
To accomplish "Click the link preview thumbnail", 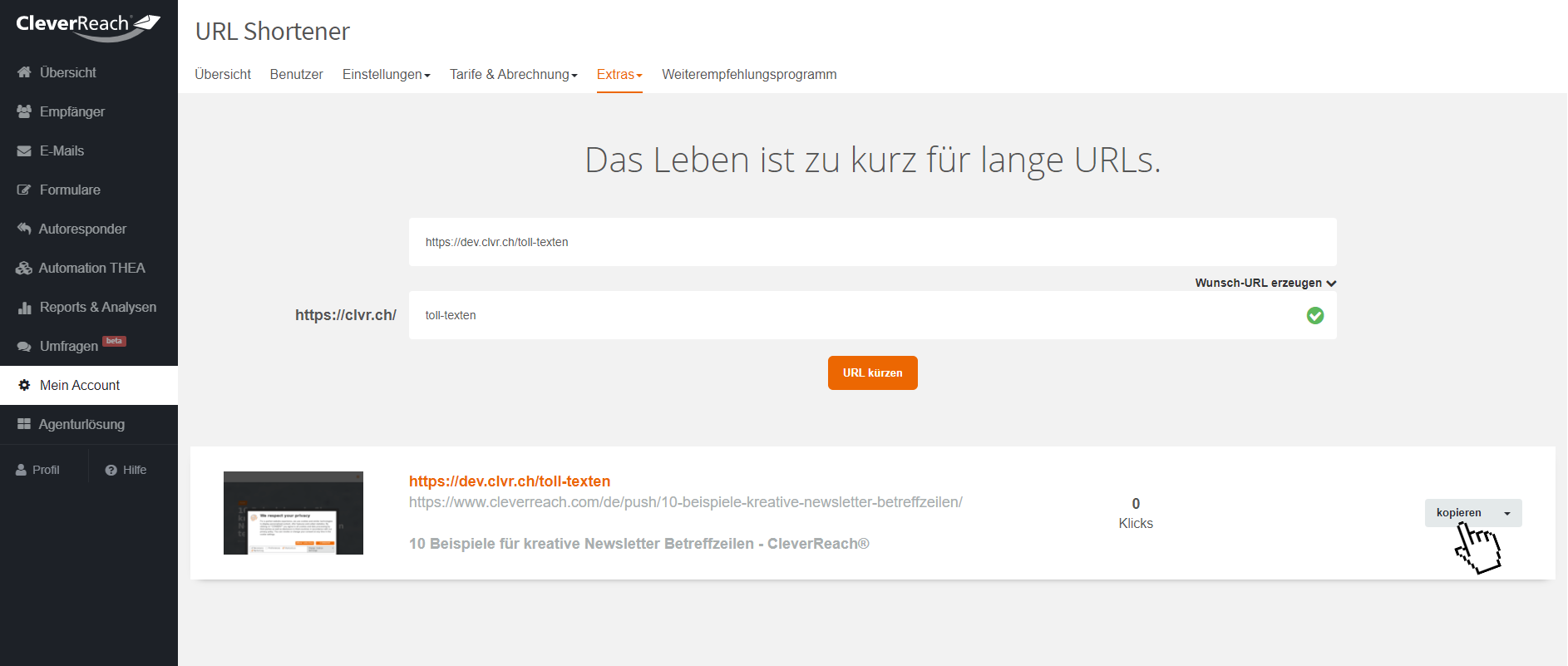I will point(293,513).
